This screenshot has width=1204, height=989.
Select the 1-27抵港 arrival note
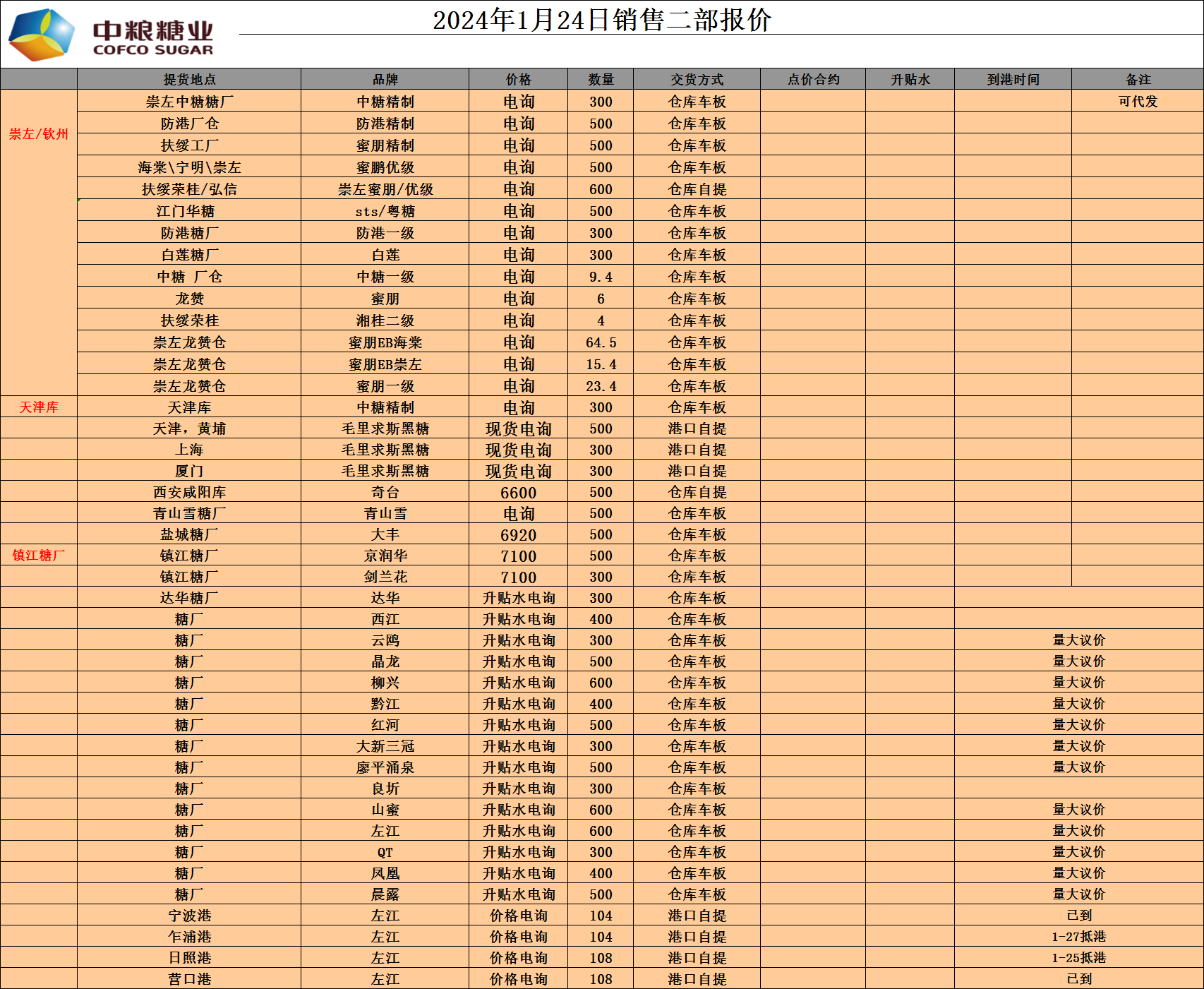1078,937
